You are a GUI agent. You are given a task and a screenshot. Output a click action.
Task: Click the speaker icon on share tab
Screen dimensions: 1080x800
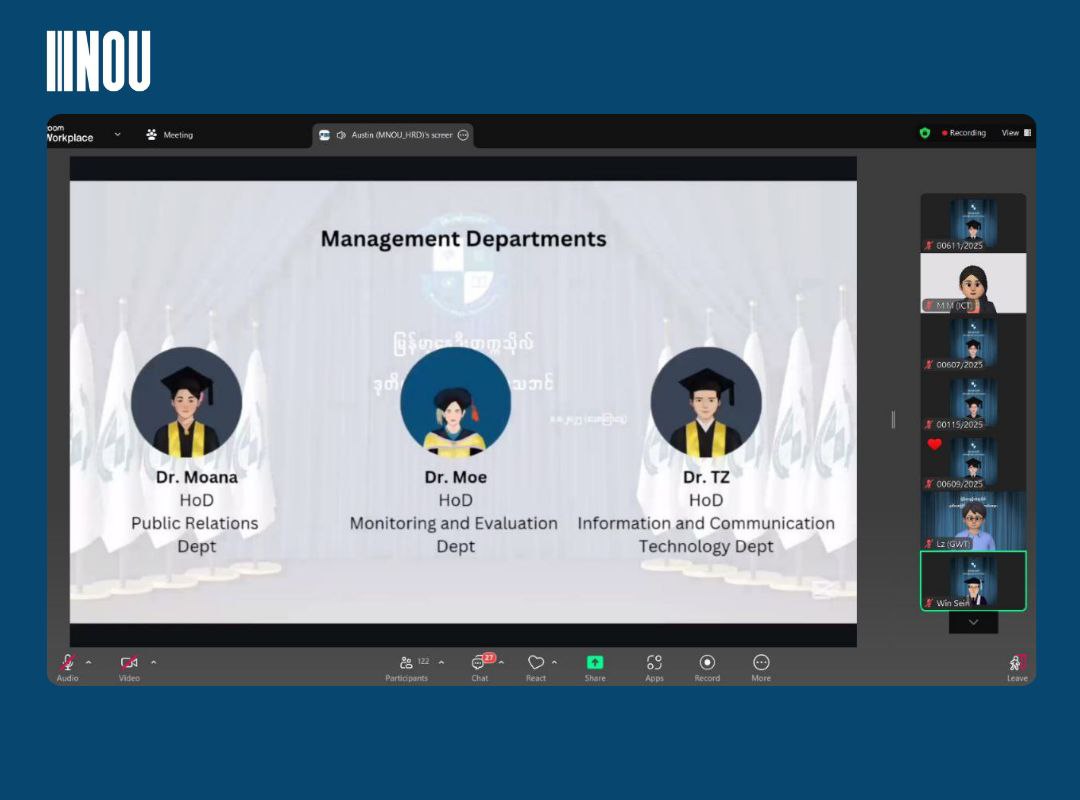[x=341, y=135]
